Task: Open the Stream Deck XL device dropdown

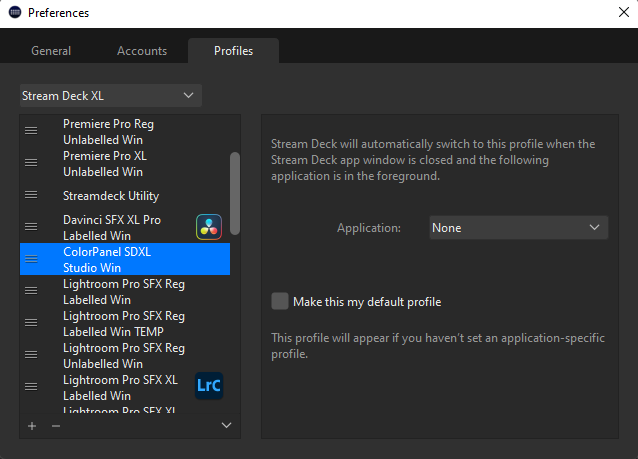Action: pyautogui.click(x=111, y=96)
